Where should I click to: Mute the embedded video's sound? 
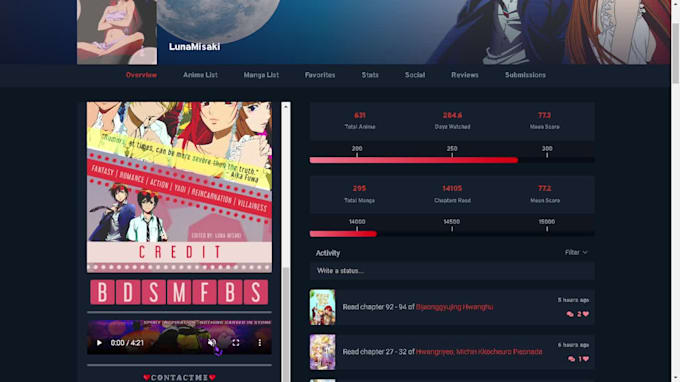tap(212, 343)
